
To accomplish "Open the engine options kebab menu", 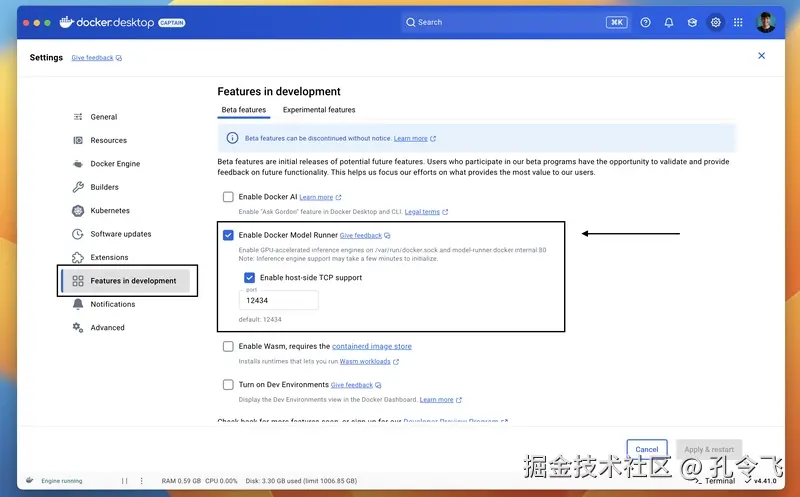I will point(141,481).
